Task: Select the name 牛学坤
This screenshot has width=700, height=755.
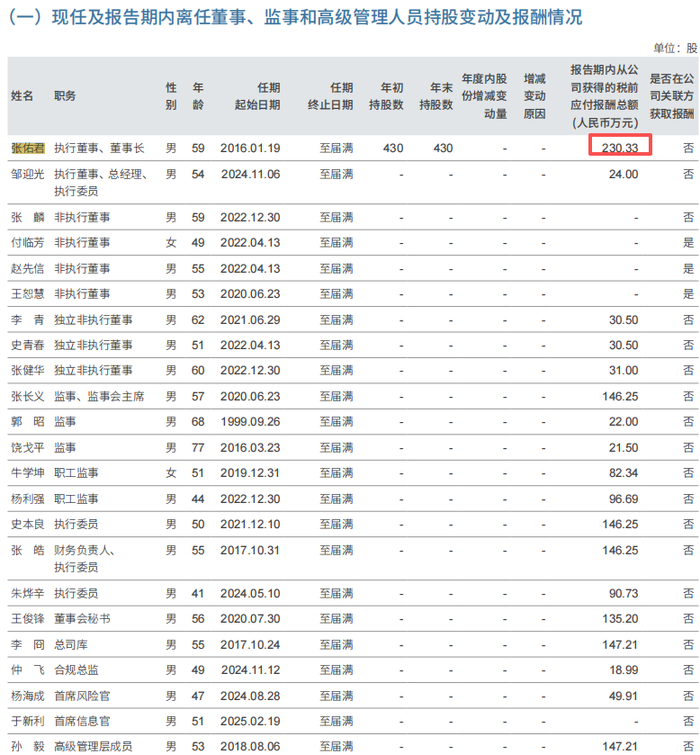Action: pos(28,473)
